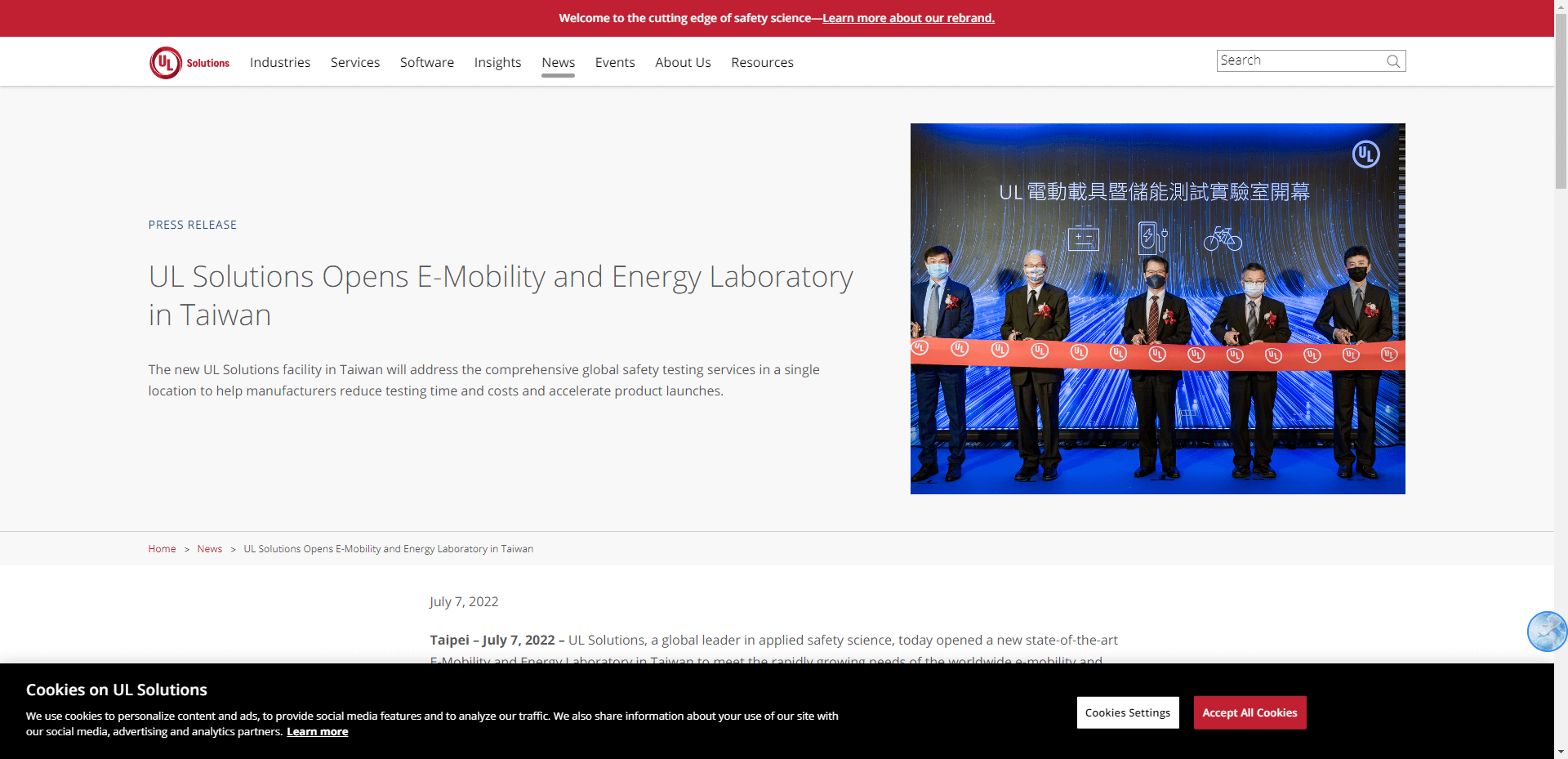Expand the Insights navigation item
Screen dimensions: 1568x759
497,63
